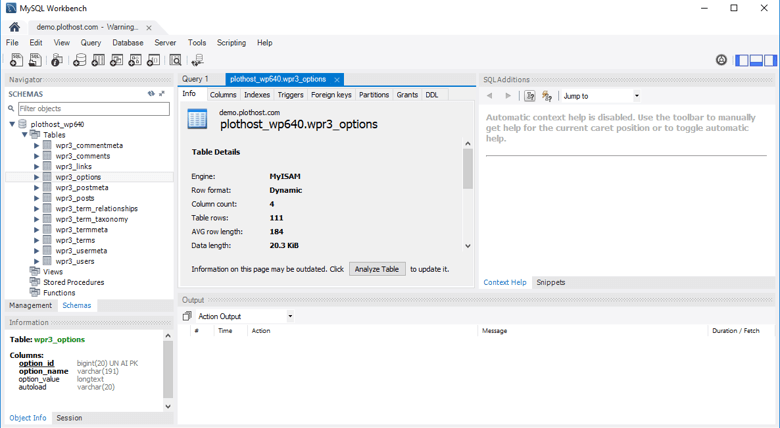This screenshot has width=780, height=428.
Task: Open the File menu
Action: tap(12, 43)
